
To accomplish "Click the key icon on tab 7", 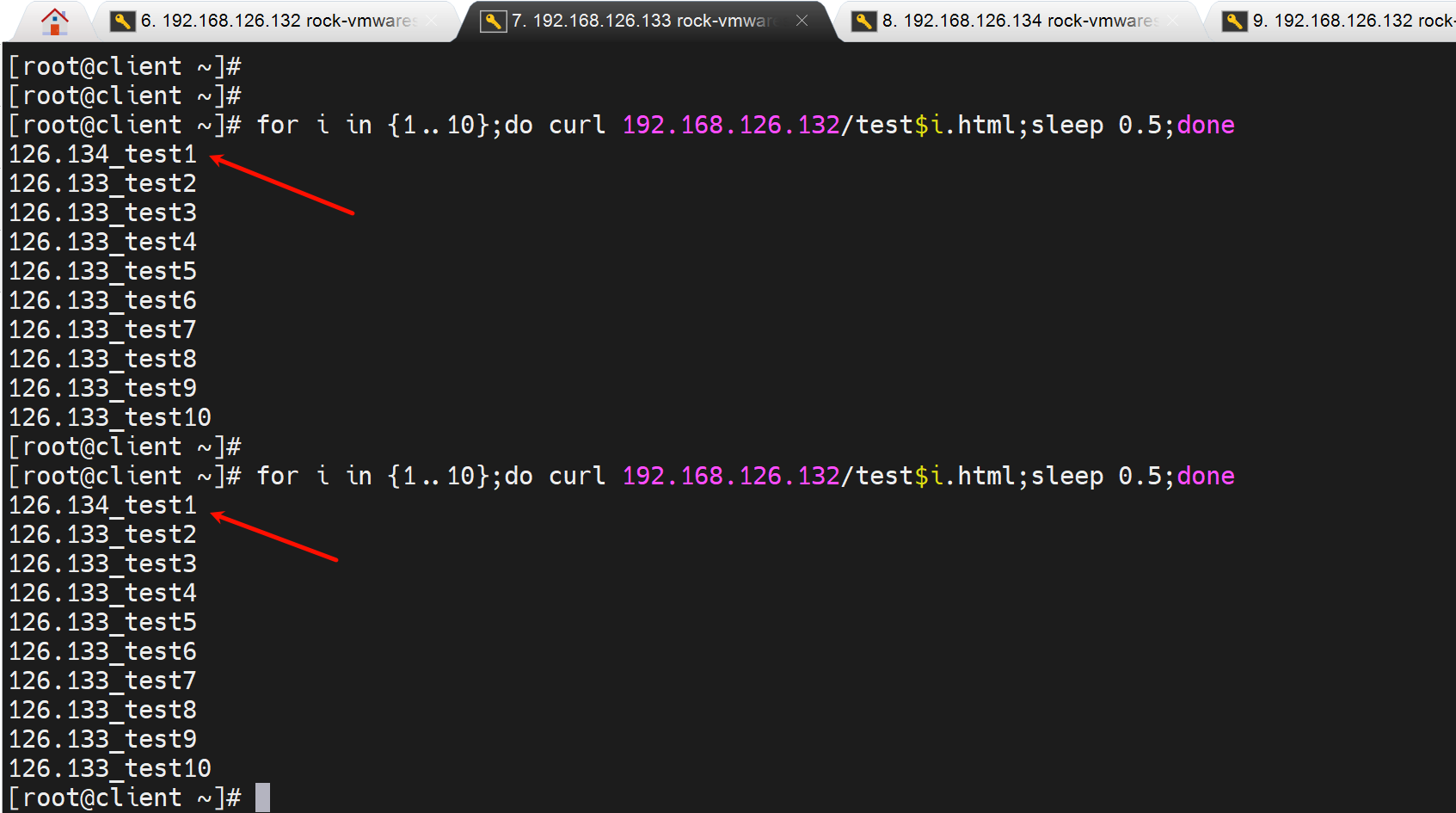I will coord(493,21).
